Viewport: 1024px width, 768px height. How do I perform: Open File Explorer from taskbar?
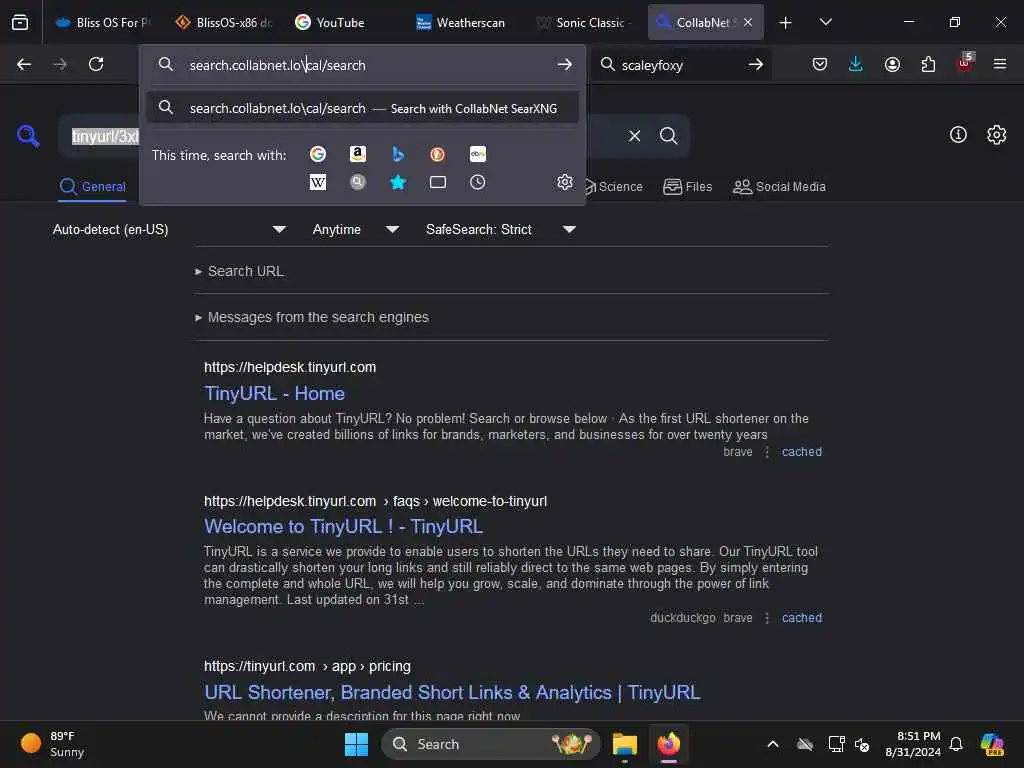point(625,744)
